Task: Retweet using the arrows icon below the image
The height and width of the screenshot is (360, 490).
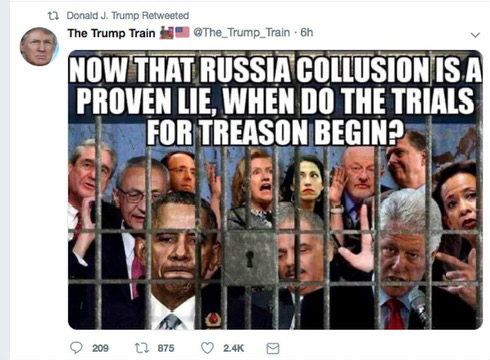Action: click(142, 348)
